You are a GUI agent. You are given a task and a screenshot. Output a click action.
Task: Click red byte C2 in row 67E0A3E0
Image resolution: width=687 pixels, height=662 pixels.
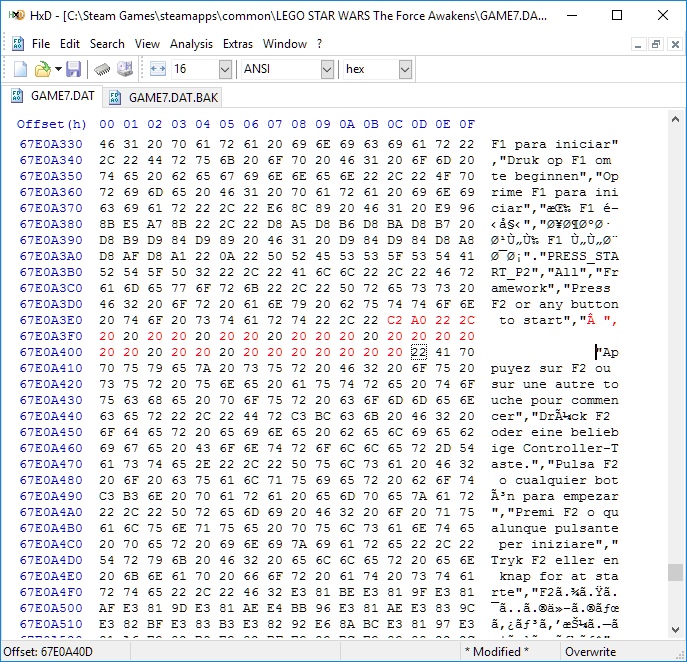click(x=395, y=320)
